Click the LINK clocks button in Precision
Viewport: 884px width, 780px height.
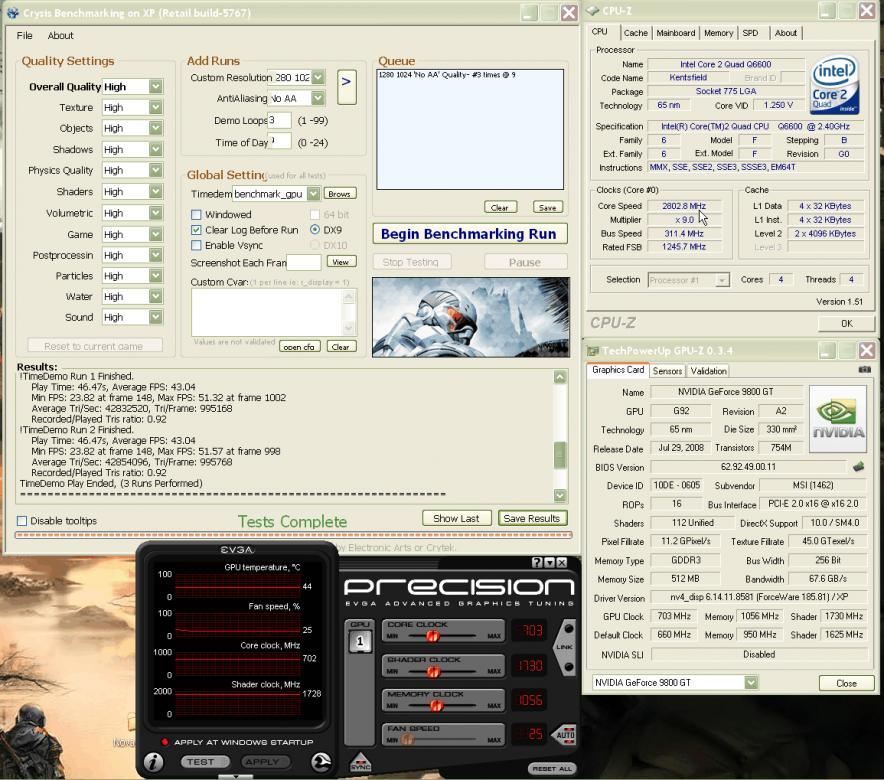[x=565, y=647]
